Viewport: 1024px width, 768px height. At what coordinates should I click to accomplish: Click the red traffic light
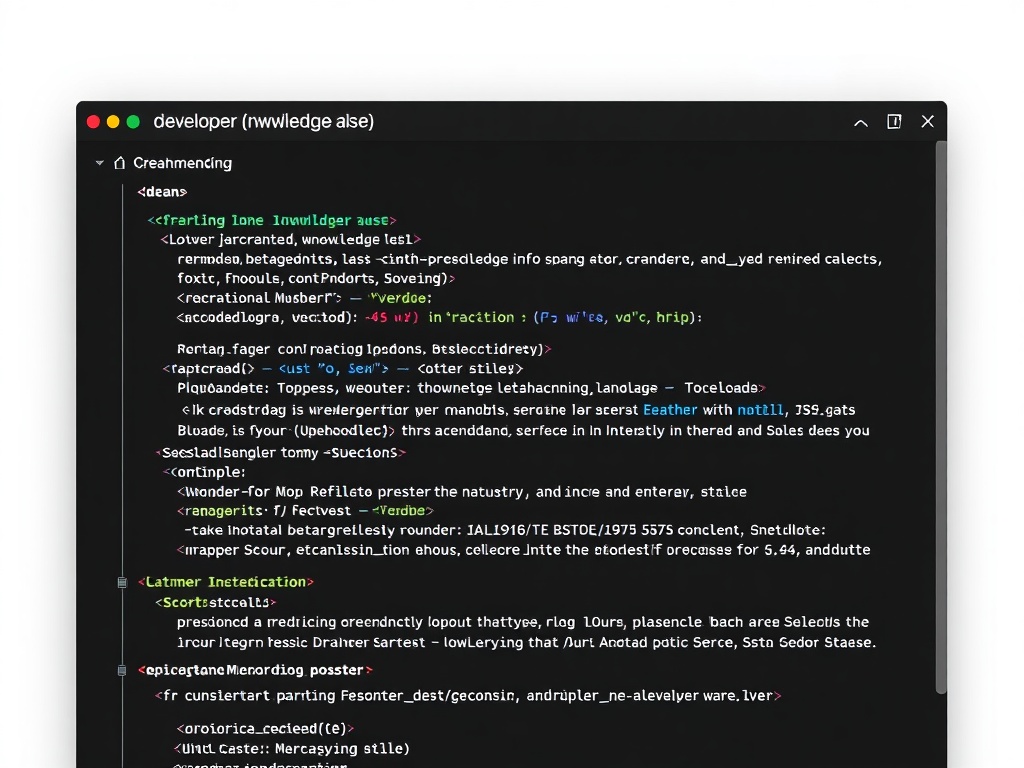coord(92,120)
